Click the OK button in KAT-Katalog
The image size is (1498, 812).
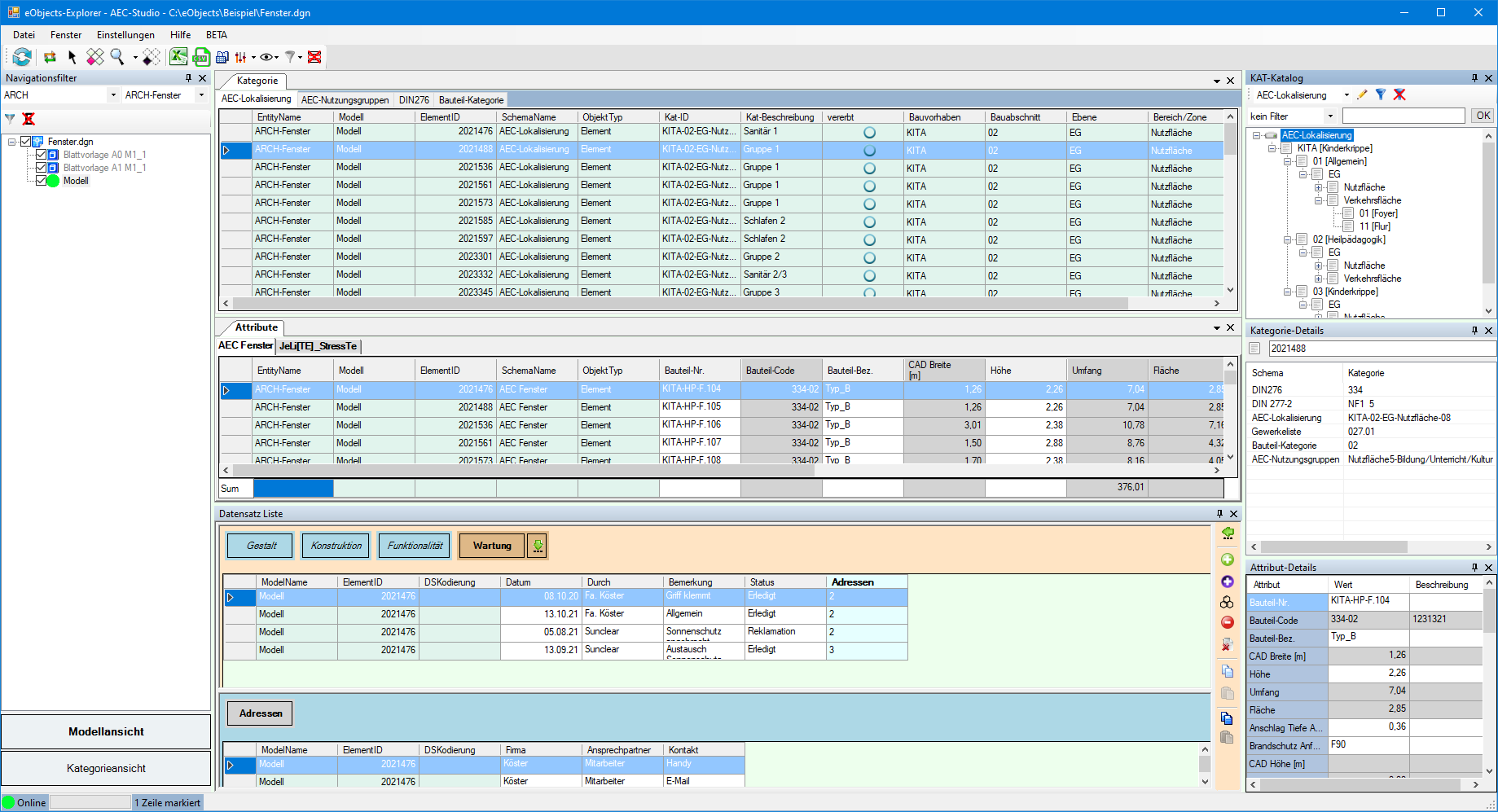tap(1483, 116)
